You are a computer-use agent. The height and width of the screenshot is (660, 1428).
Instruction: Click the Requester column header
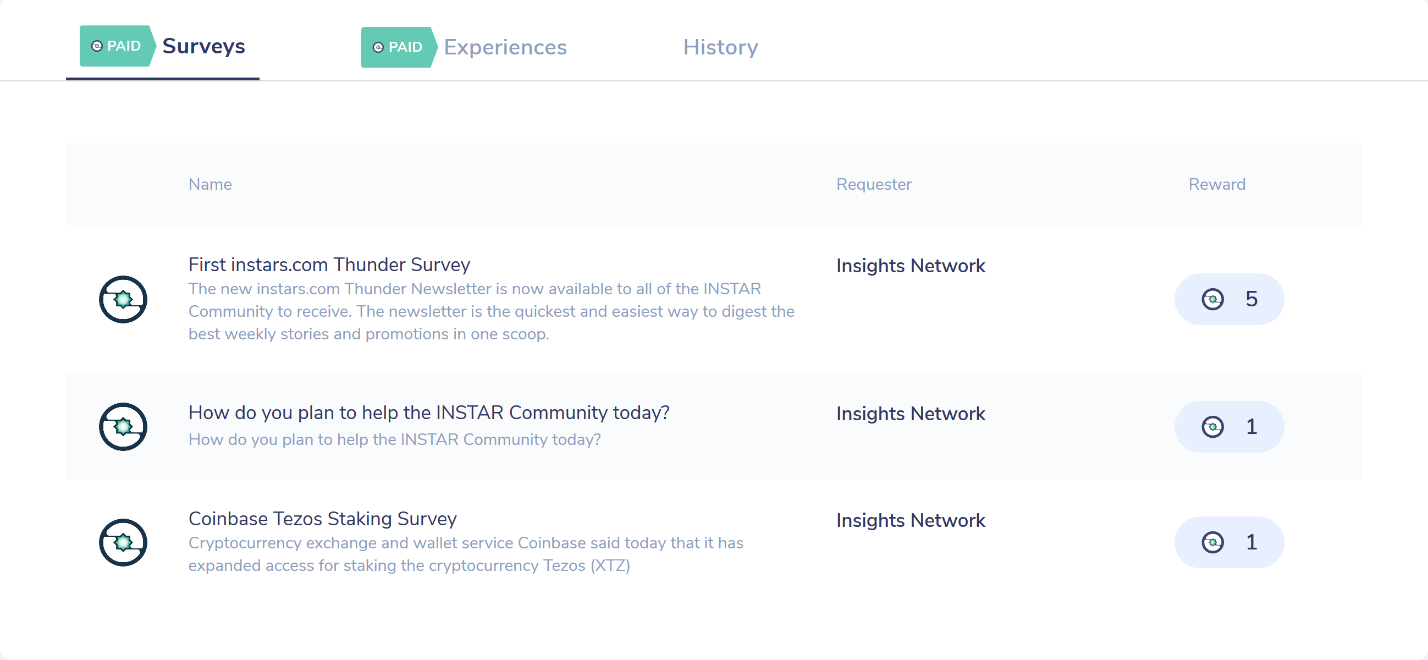tap(874, 184)
